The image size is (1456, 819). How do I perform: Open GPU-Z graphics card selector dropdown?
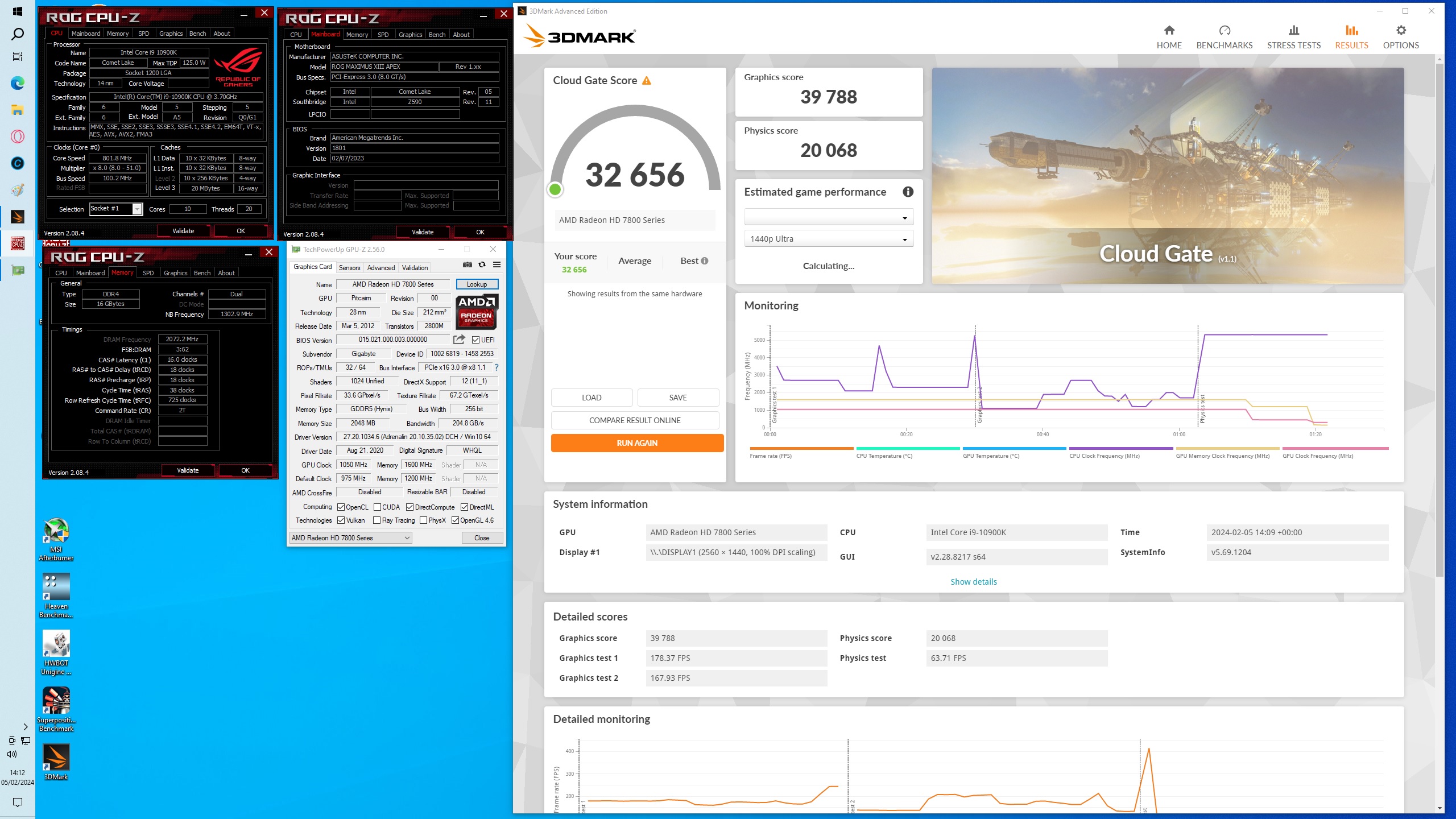tap(350, 538)
